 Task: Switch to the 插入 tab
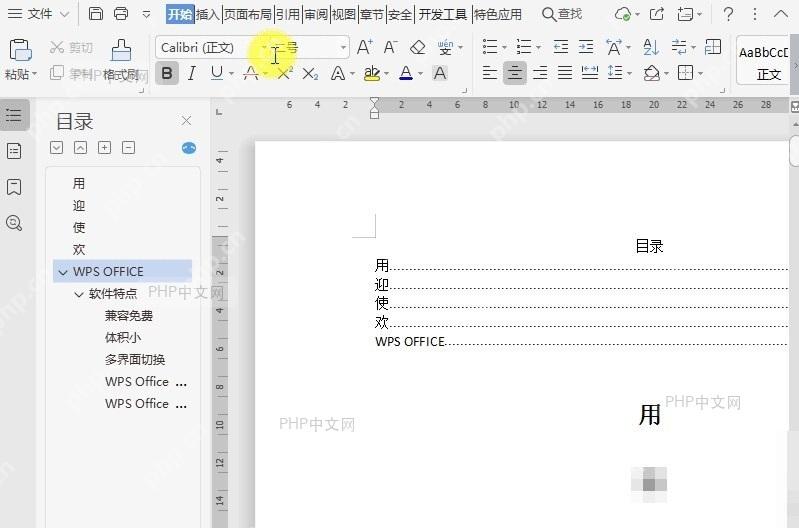[x=208, y=14]
